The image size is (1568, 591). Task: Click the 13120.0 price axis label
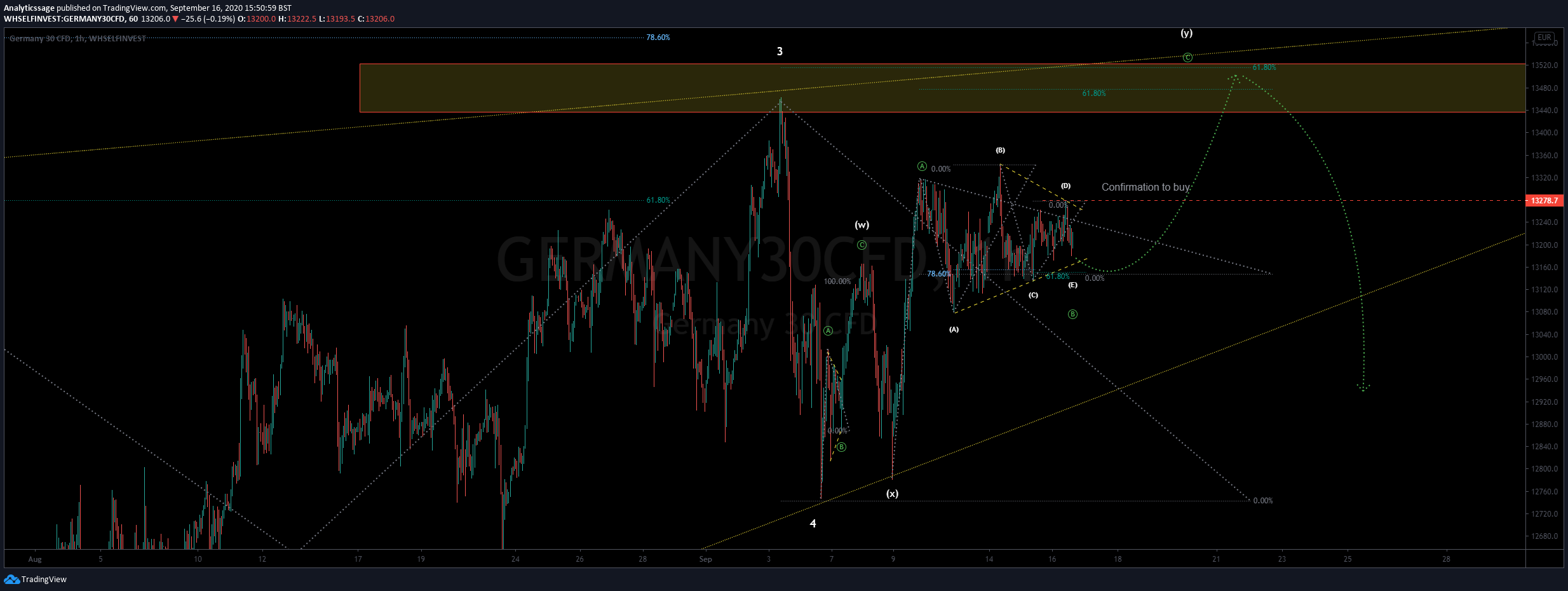coord(1544,290)
